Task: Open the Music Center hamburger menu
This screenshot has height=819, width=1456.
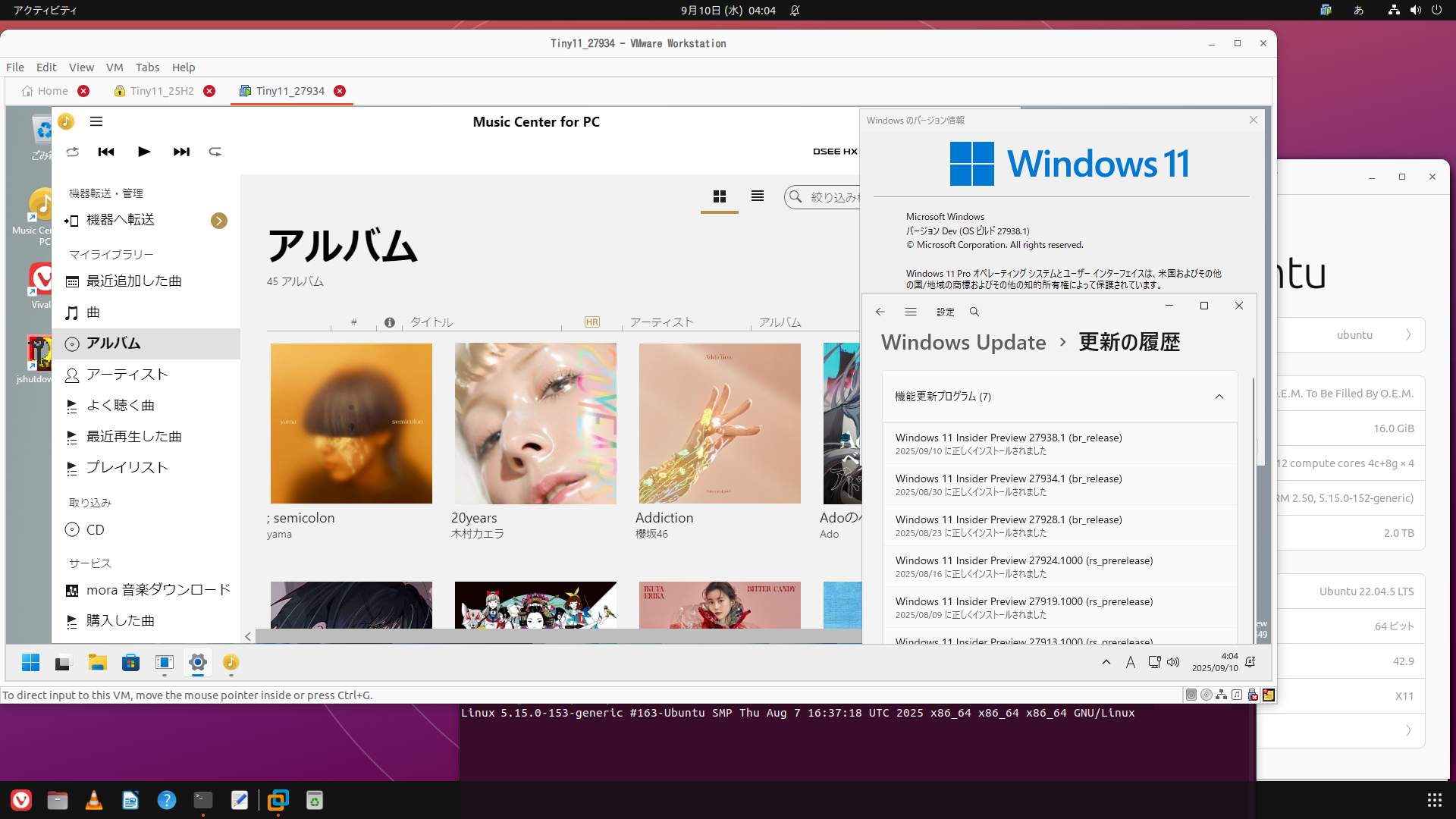Action: [x=96, y=121]
